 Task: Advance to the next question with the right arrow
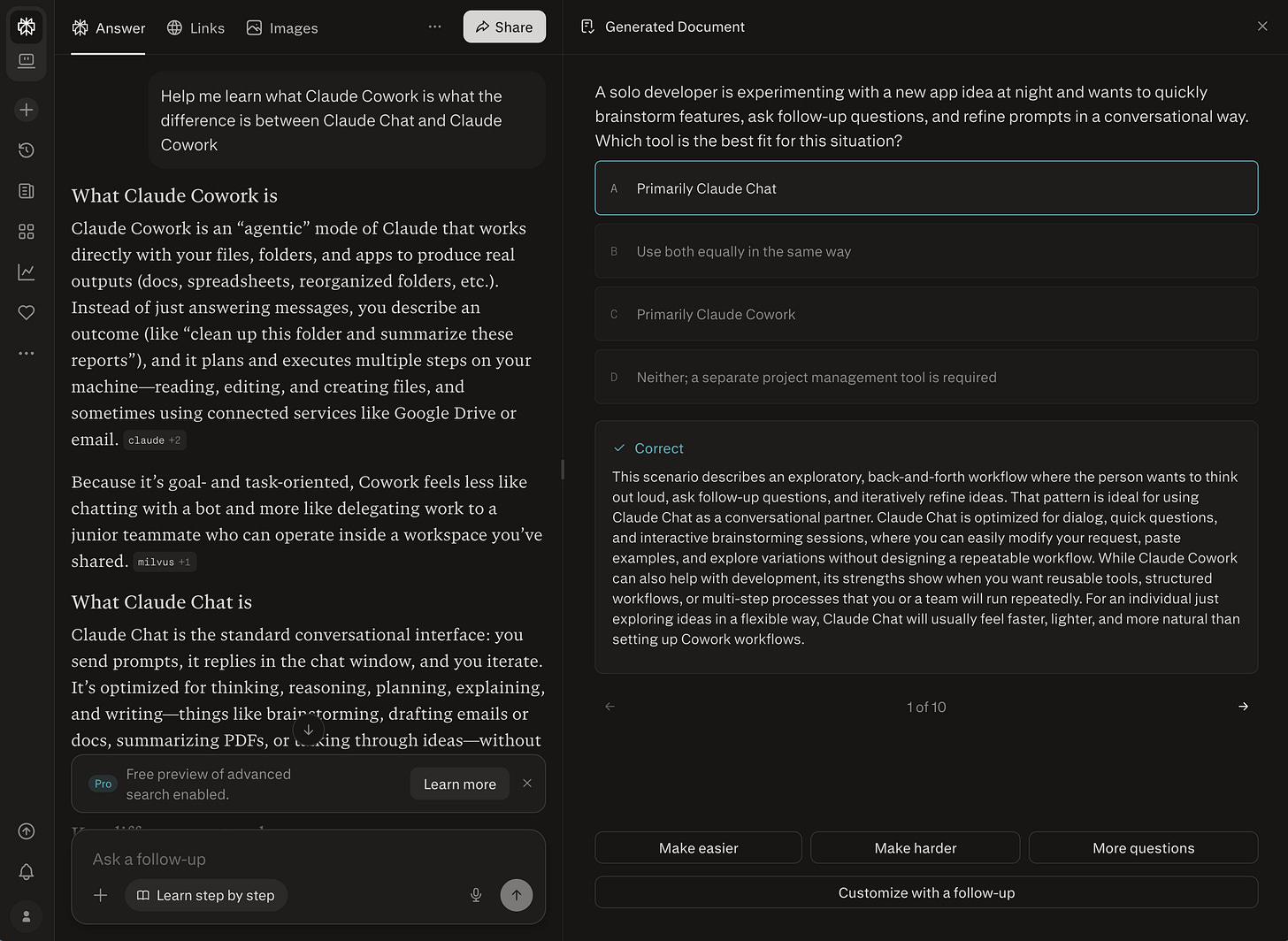pos(1243,707)
